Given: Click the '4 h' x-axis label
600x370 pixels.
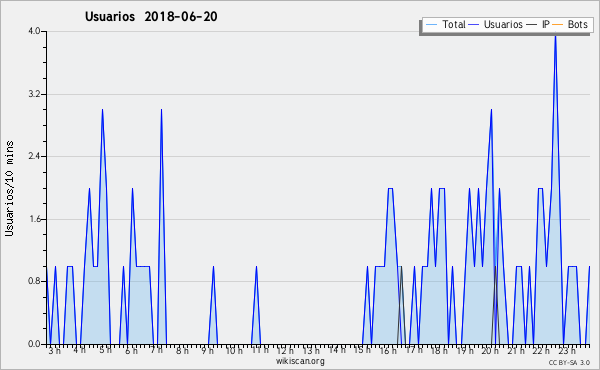Looking at the screenshot, I should click(x=80, y=350).
